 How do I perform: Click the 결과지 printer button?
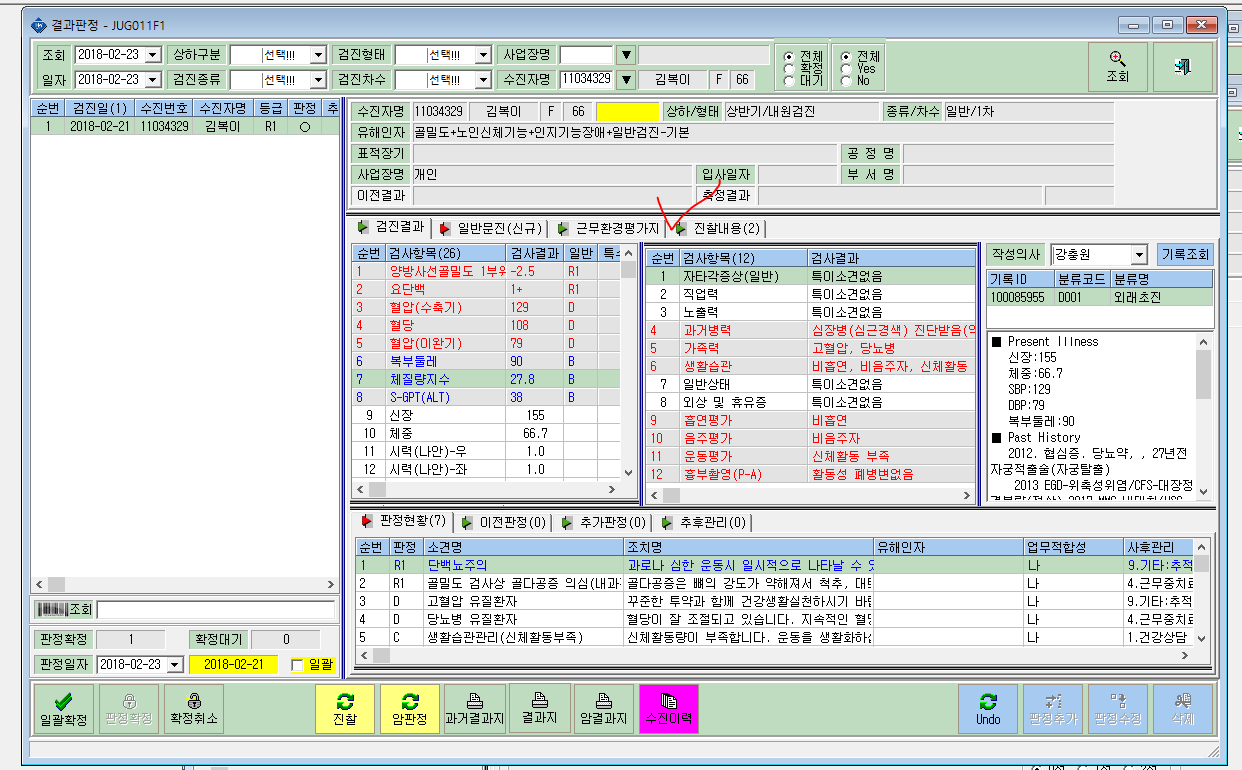pos(539,709)
